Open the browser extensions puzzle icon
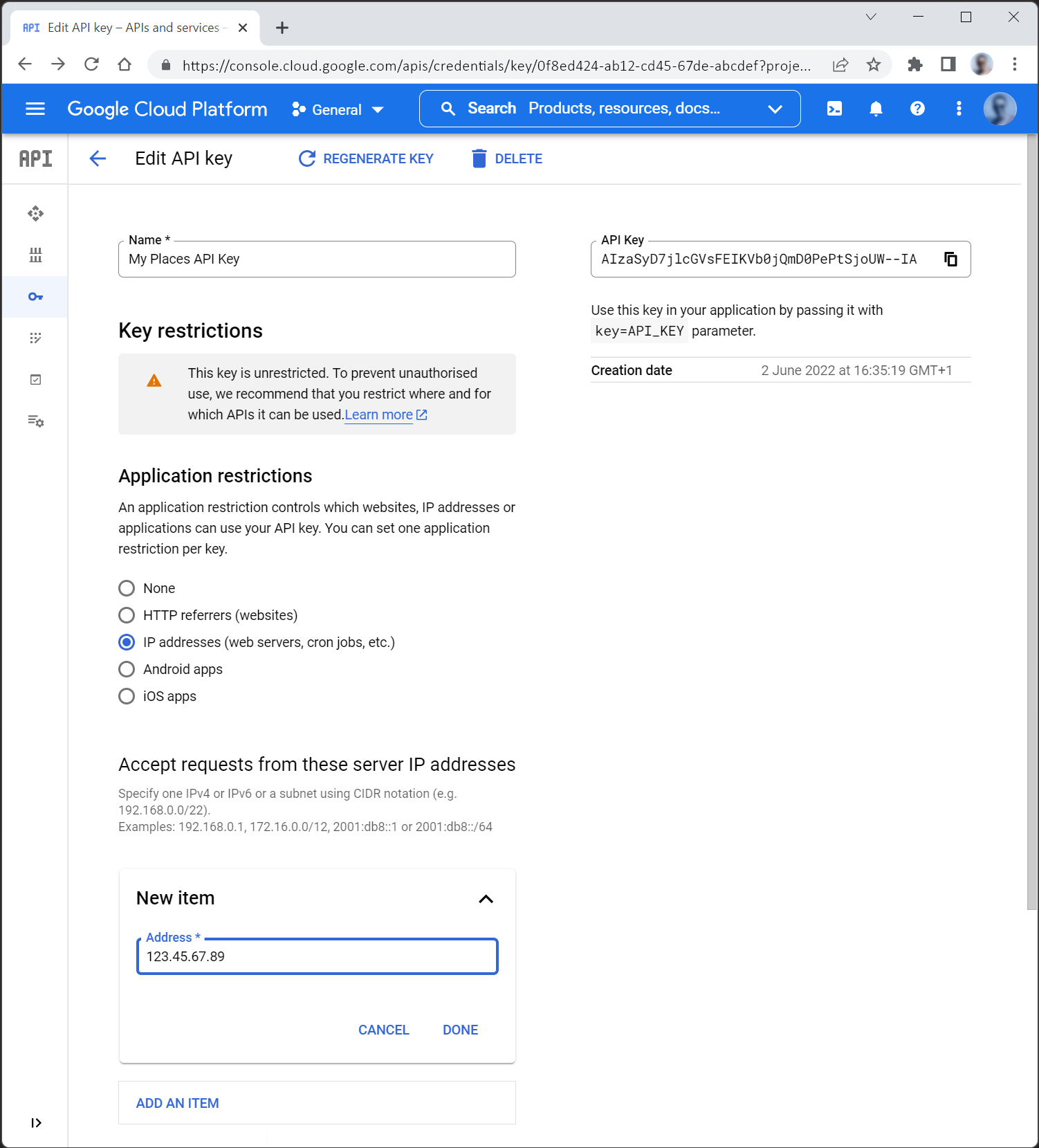Screen dimensions: 1039x1148 [x=914, y=65]
